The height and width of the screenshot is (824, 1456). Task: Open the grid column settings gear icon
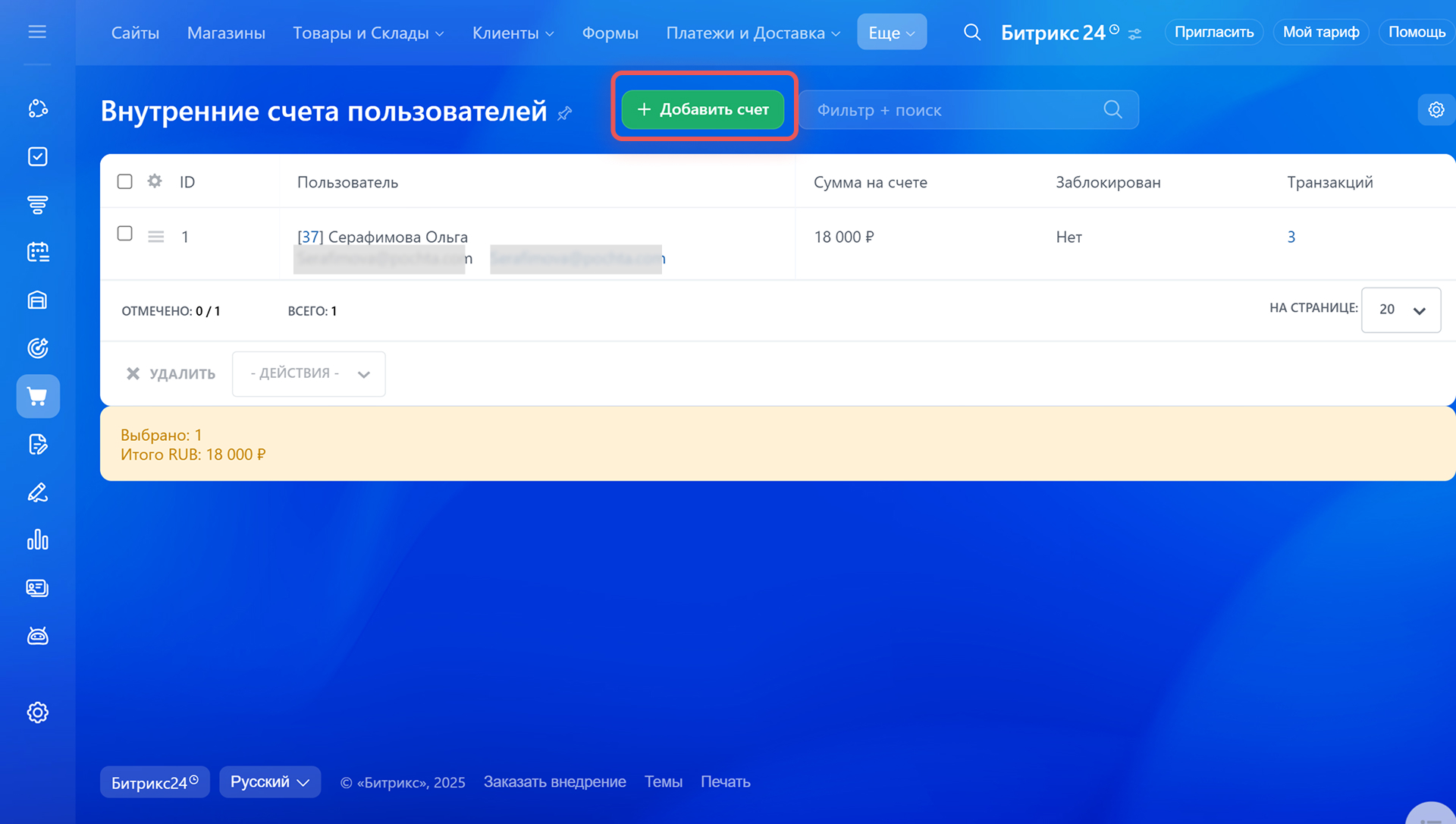point(155,181)
